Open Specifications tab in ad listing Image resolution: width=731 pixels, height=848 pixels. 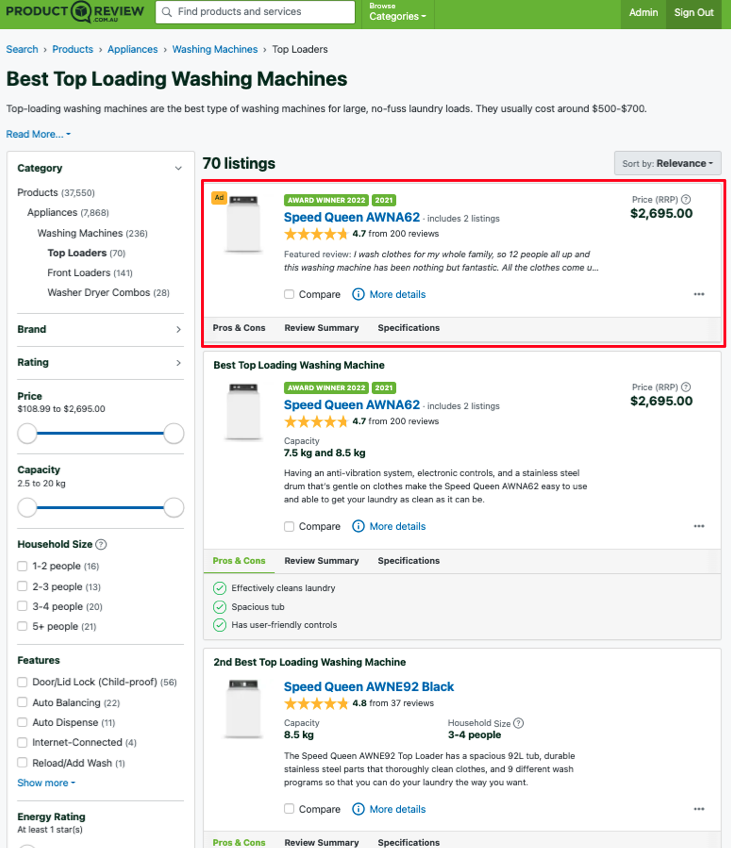[x=409, y=328]
